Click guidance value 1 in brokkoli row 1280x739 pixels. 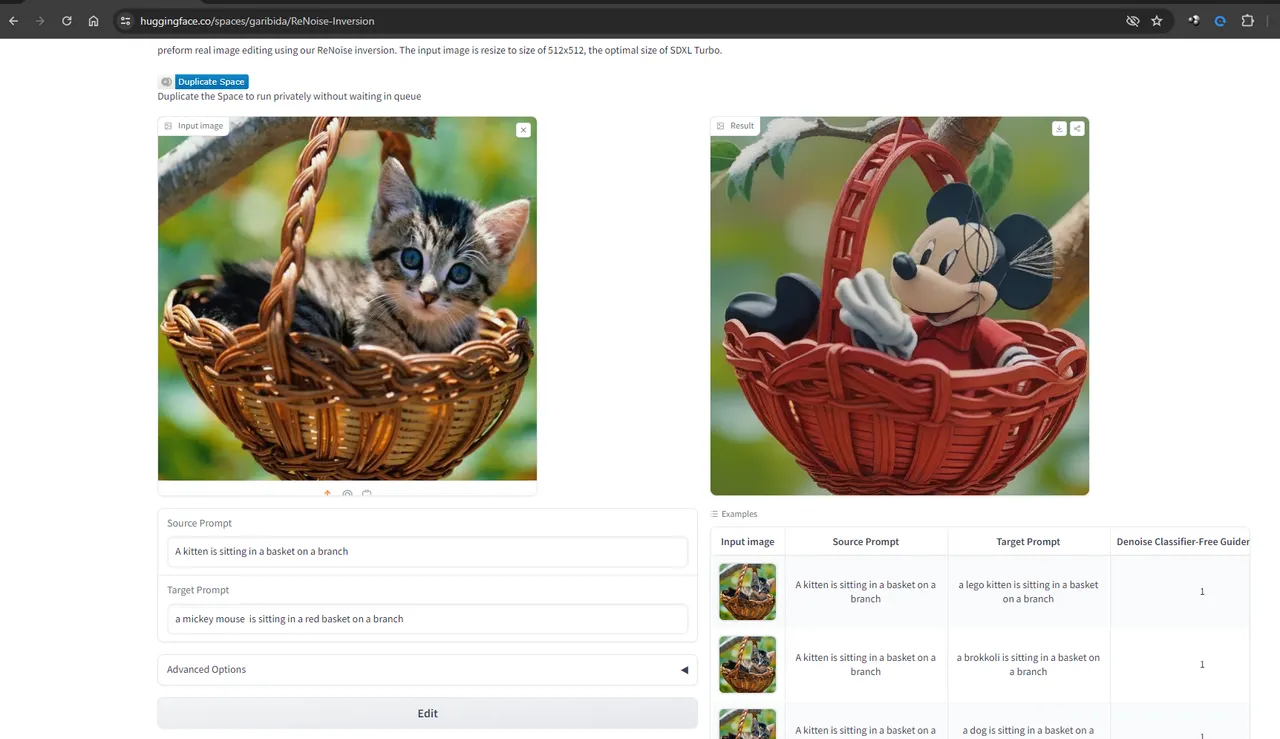click(1202, 665)
